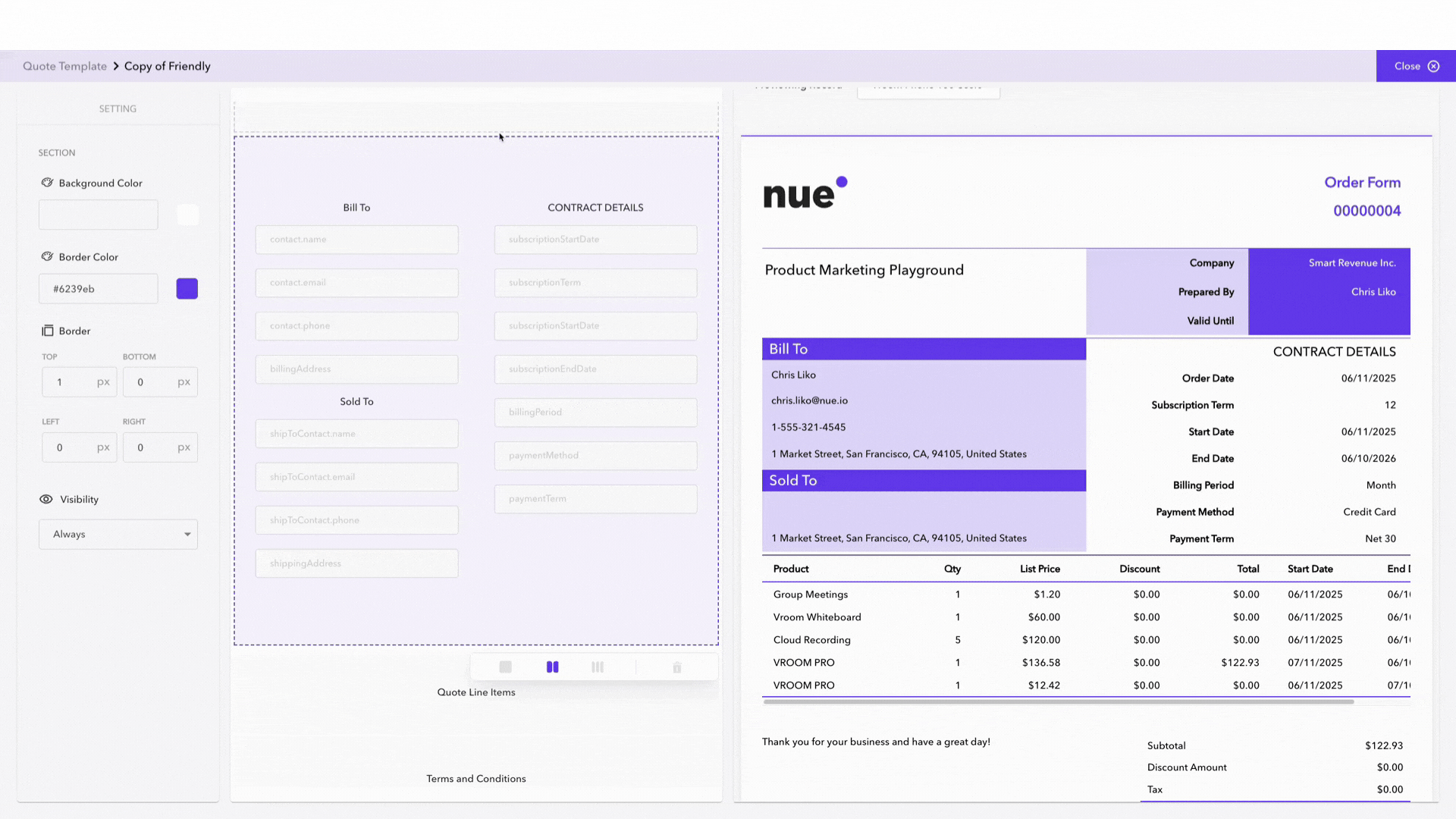Click the border TOP width field

coord(79,382)
